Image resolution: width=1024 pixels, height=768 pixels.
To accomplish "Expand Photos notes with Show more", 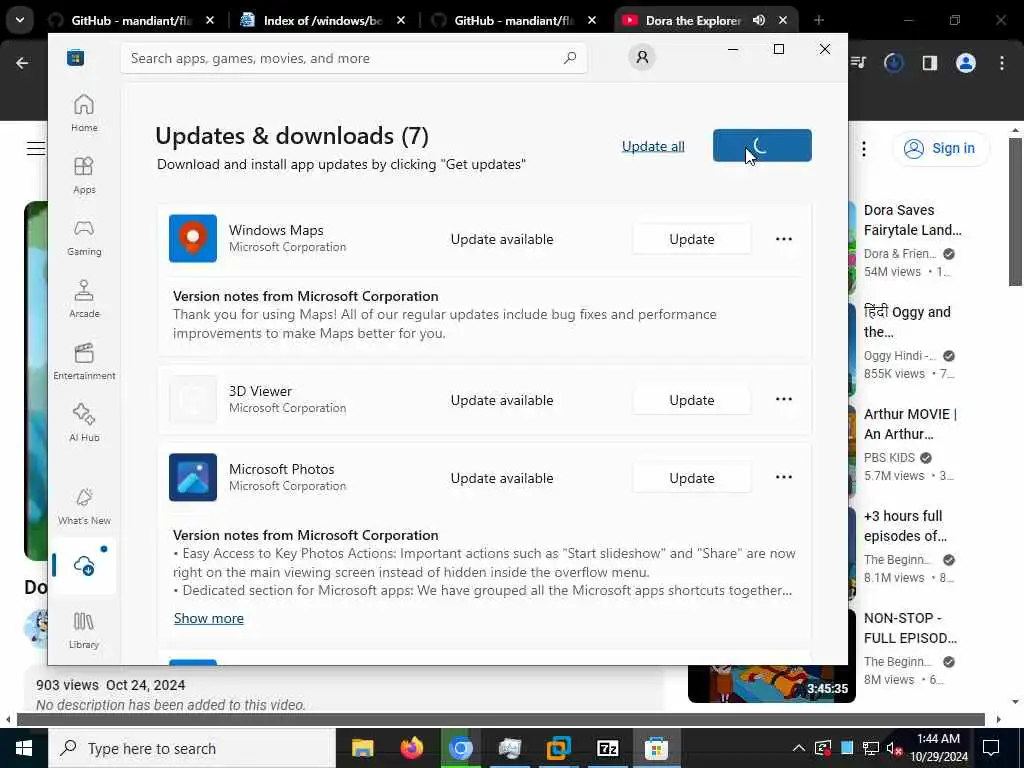I will (208, 618).
